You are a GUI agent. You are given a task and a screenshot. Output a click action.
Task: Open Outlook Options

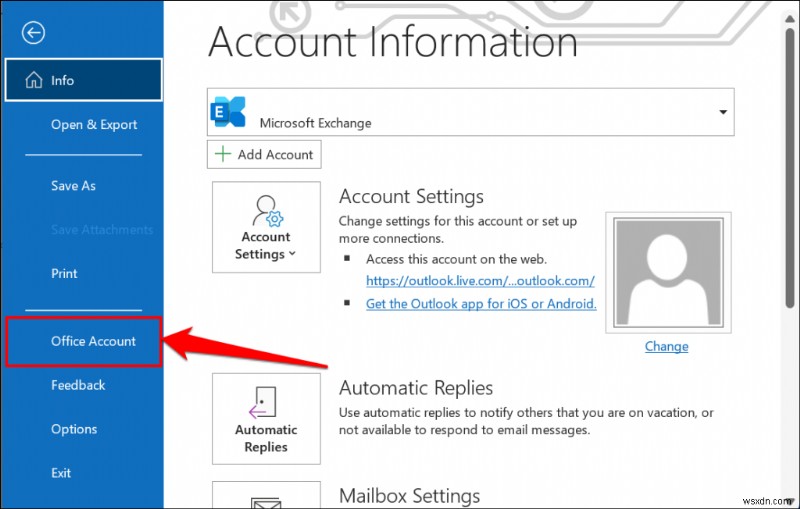pos(74,429)
